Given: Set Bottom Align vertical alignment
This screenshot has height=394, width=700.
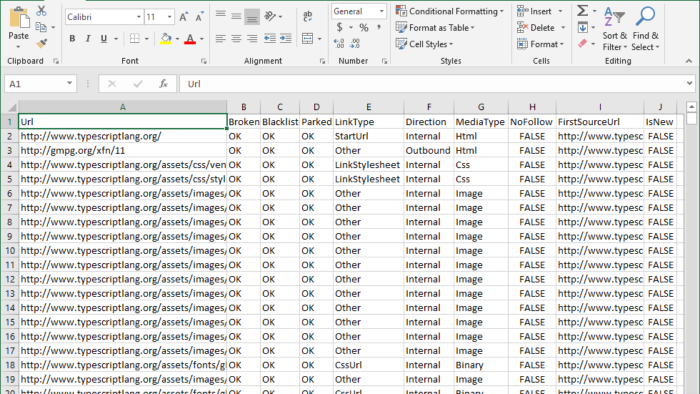Looking at the screenshot, I should [x=252, y=17].
